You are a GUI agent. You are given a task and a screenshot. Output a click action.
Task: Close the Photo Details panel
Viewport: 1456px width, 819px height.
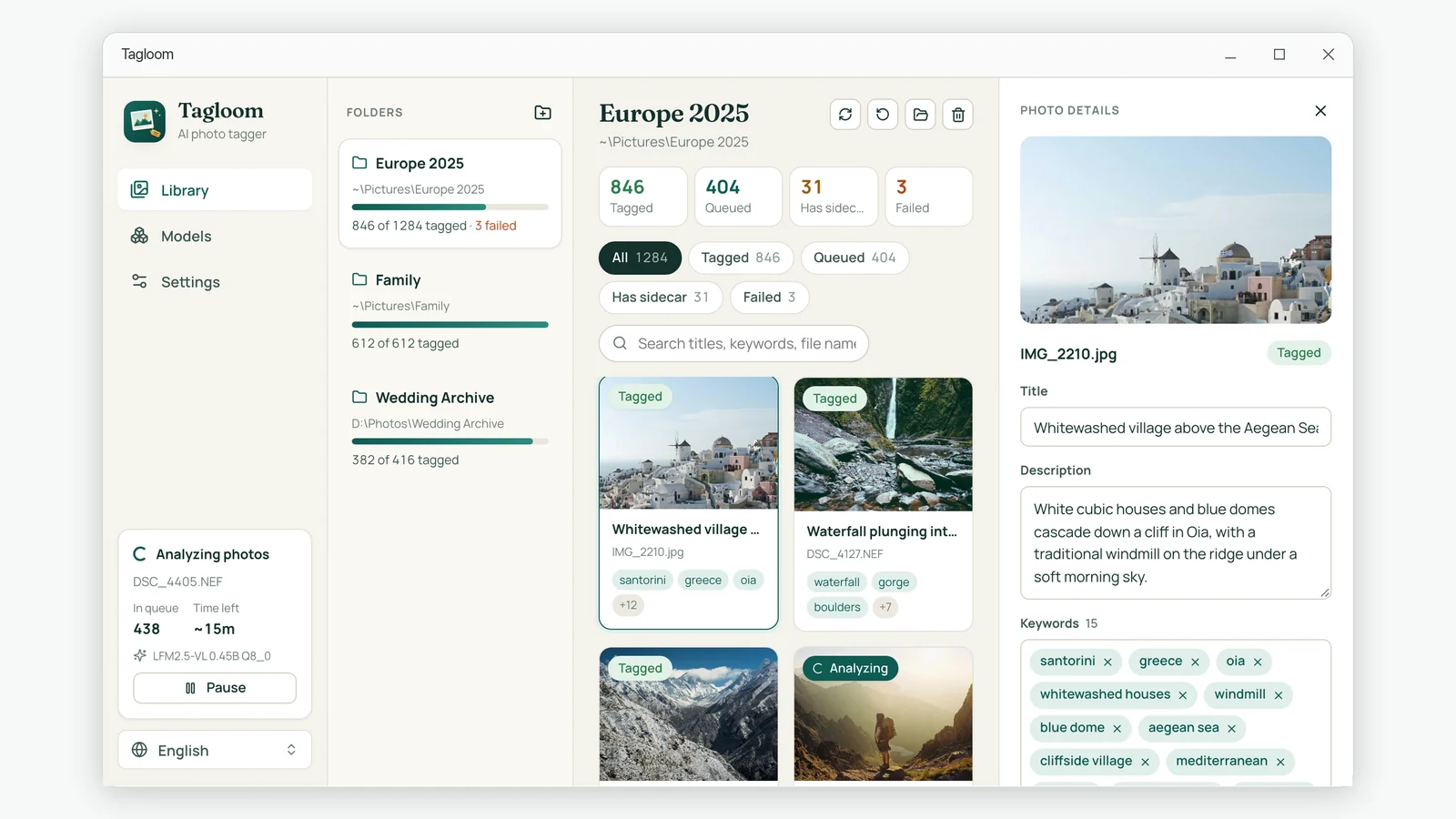pos(1320,111)
